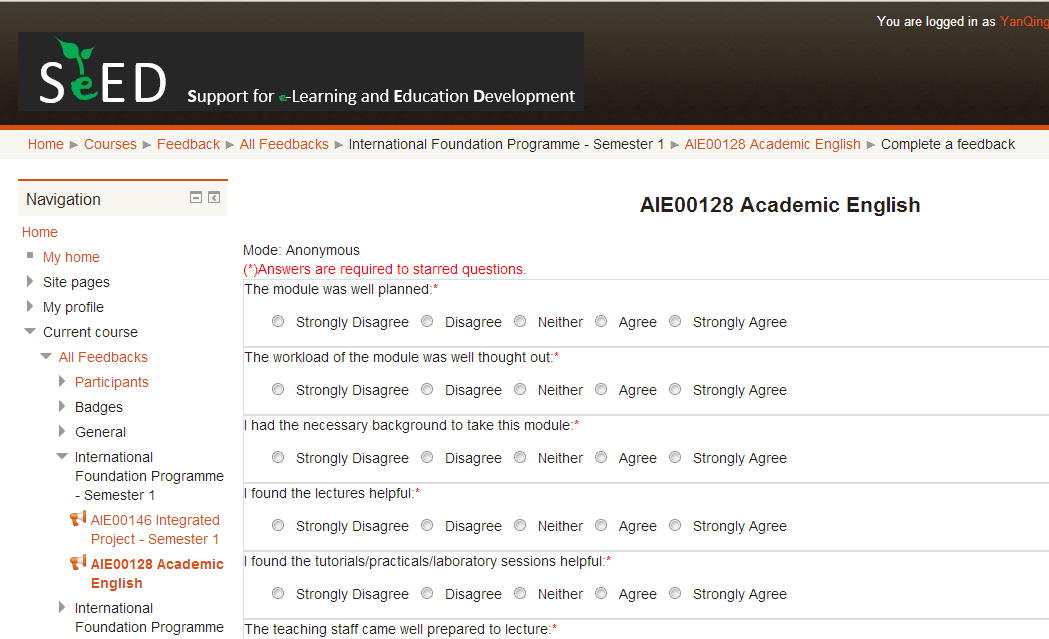The image size is (1049, 639).
Task: Select Strongly Disagree for lectures helpful
Action: click(x=278, y=526)
